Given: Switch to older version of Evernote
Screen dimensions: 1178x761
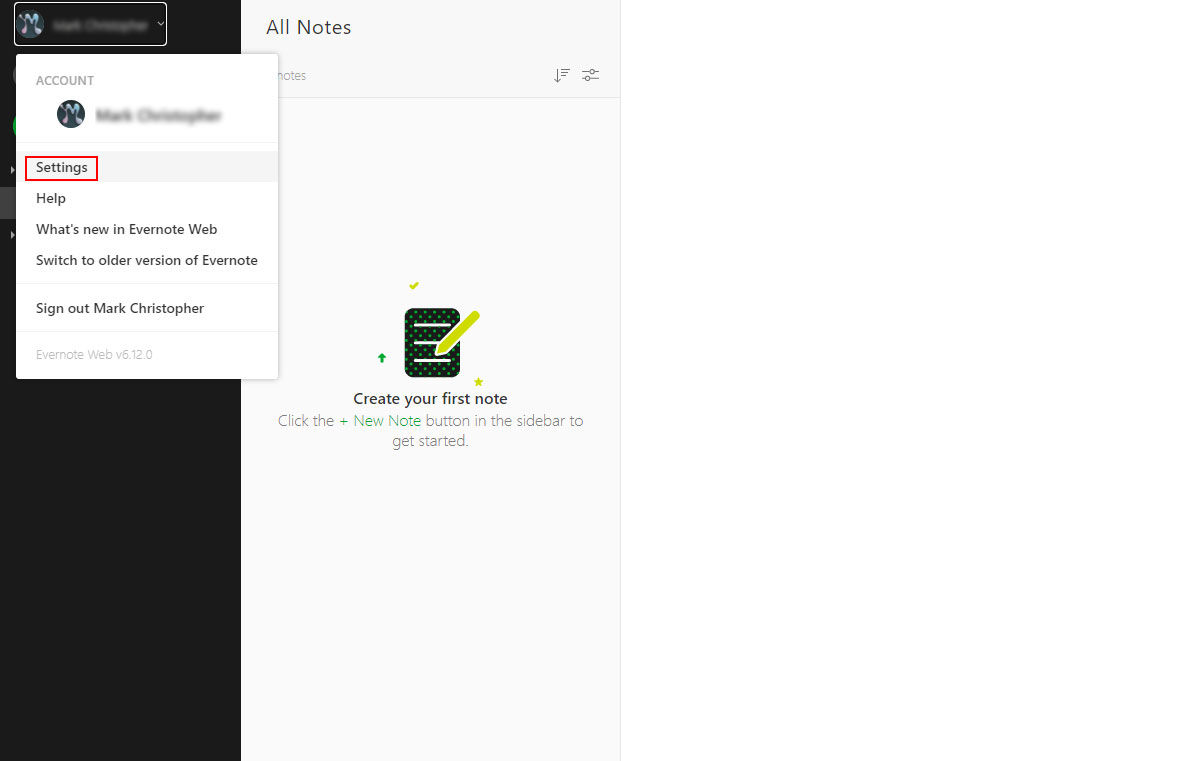Looking at the screenshot, I should tap(146, 260).
